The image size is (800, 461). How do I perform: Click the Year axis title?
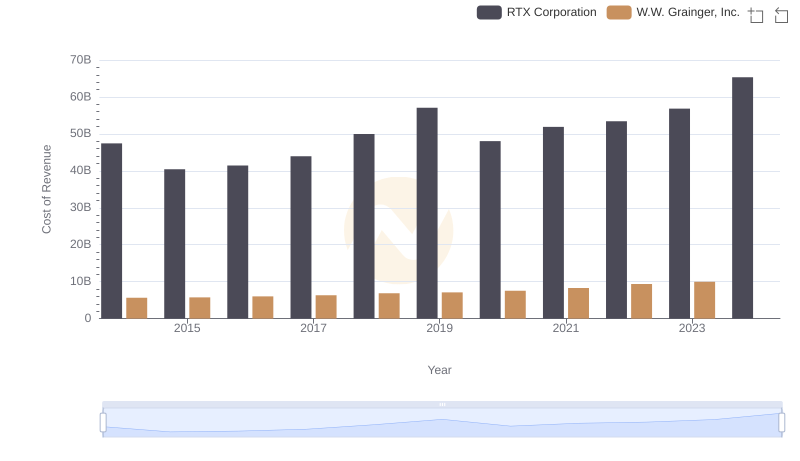coord(439,370)
